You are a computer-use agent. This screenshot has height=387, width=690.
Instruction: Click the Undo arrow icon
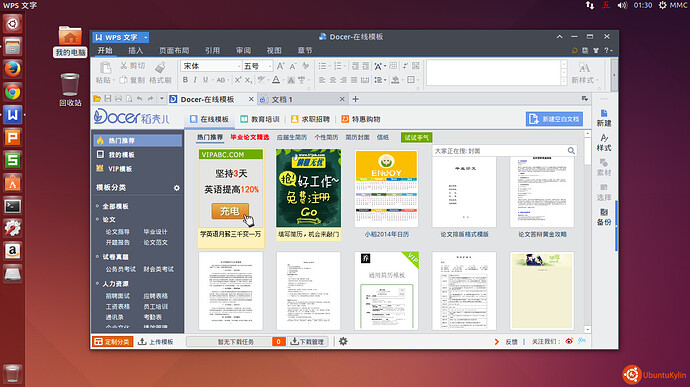[x=139, y=99]
